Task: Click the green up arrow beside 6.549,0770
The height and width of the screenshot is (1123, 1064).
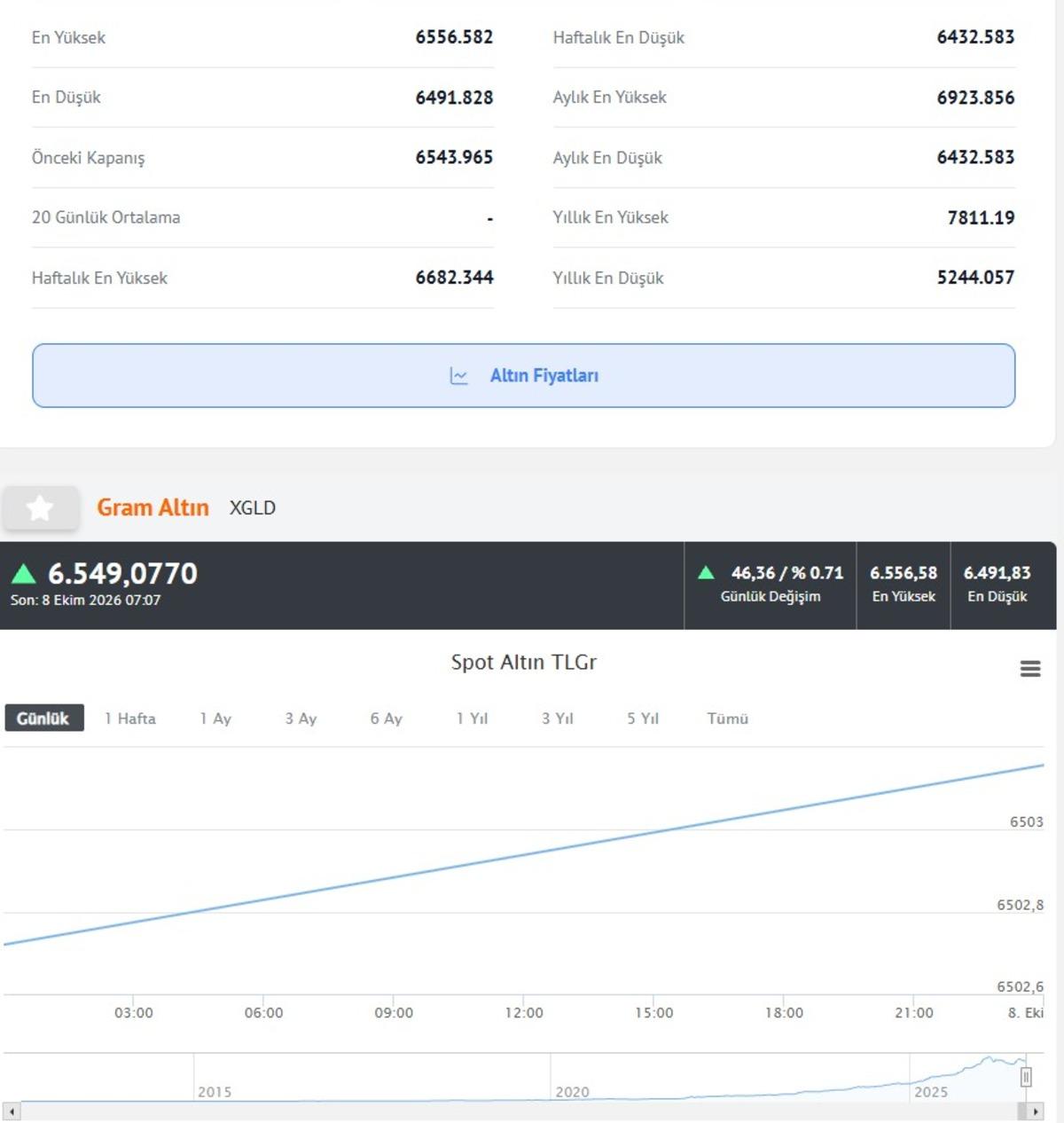Action: coord(24,574)
